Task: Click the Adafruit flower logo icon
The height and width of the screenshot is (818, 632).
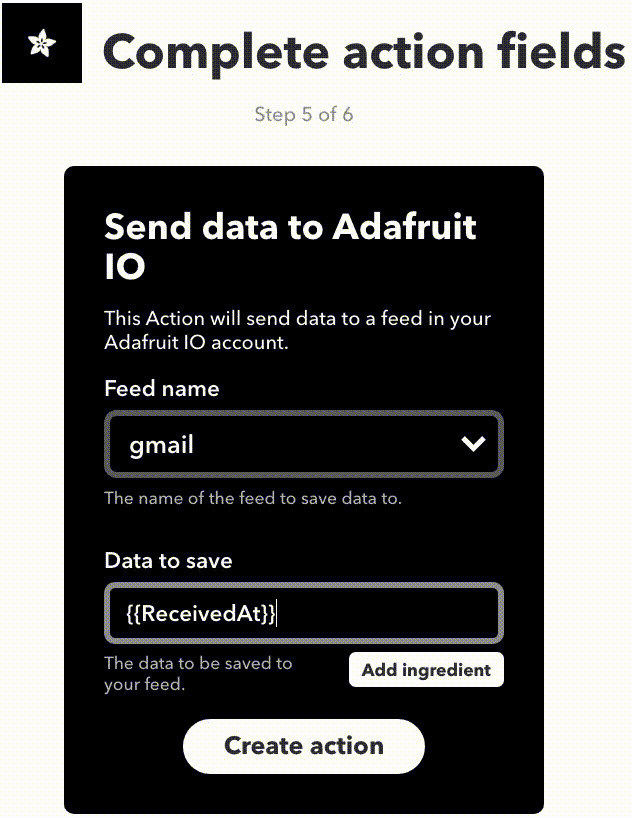Action: [x=42, y=43]
